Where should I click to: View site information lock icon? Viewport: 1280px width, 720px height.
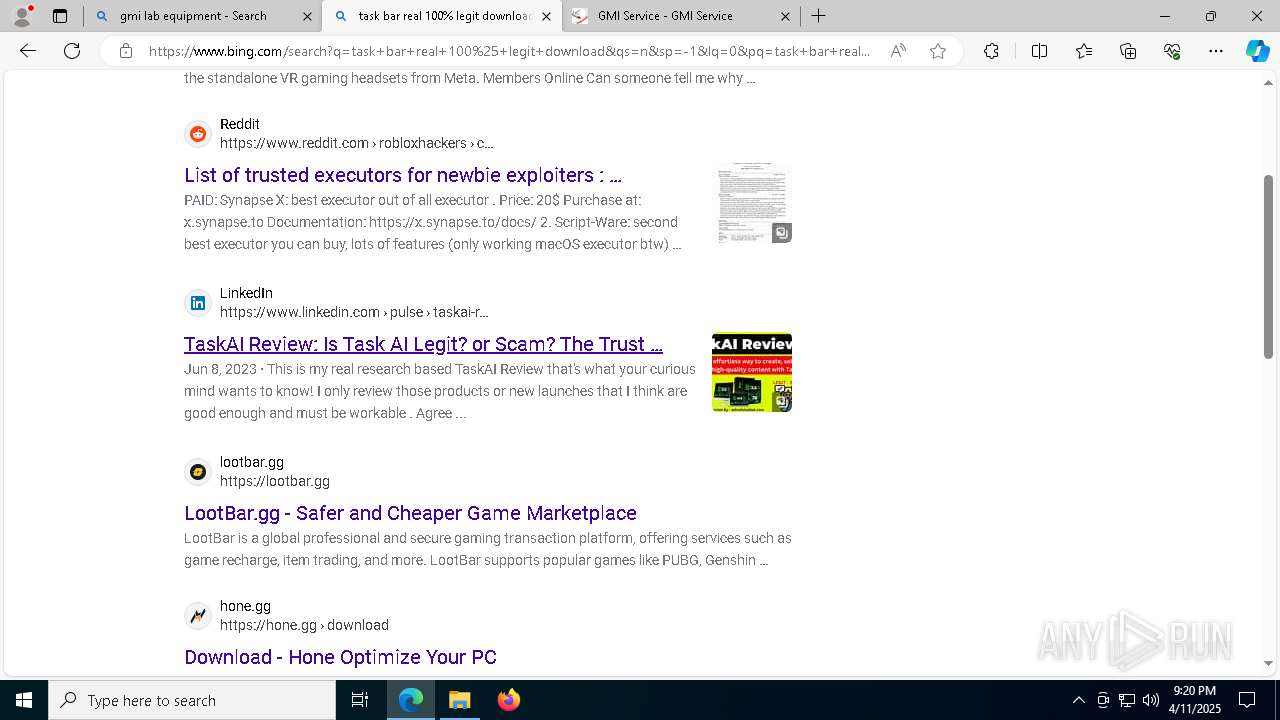pos(125,51)
